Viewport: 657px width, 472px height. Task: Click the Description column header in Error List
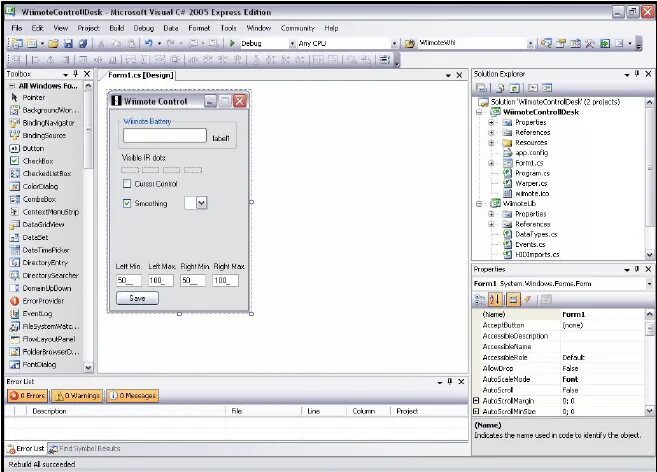point(49,411)
